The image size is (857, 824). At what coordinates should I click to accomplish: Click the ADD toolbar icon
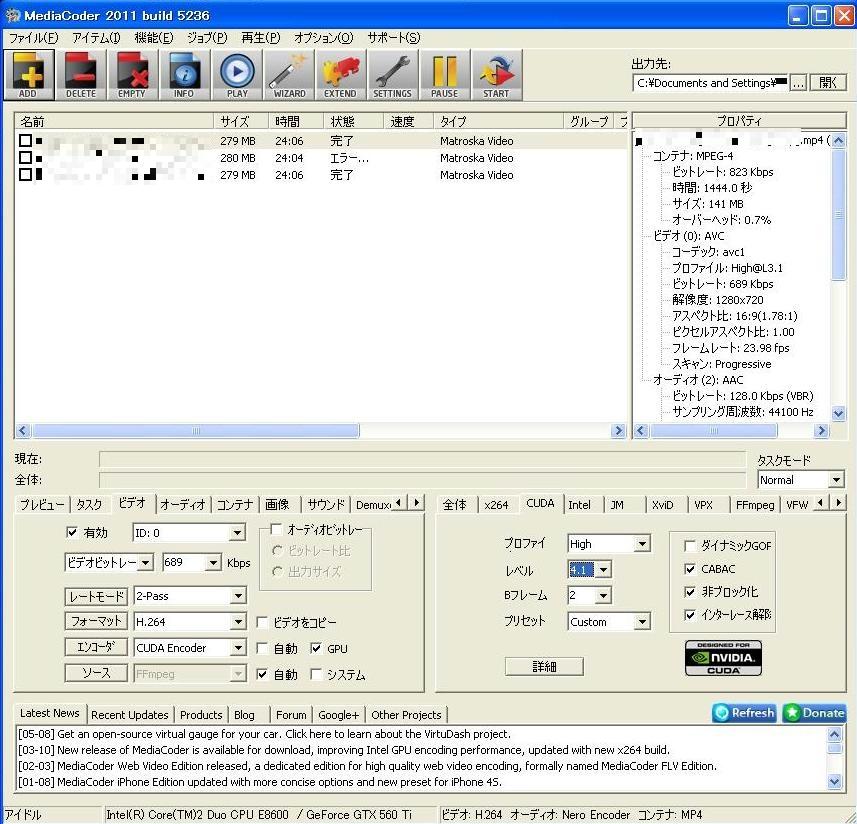click(x=28, y=75)
